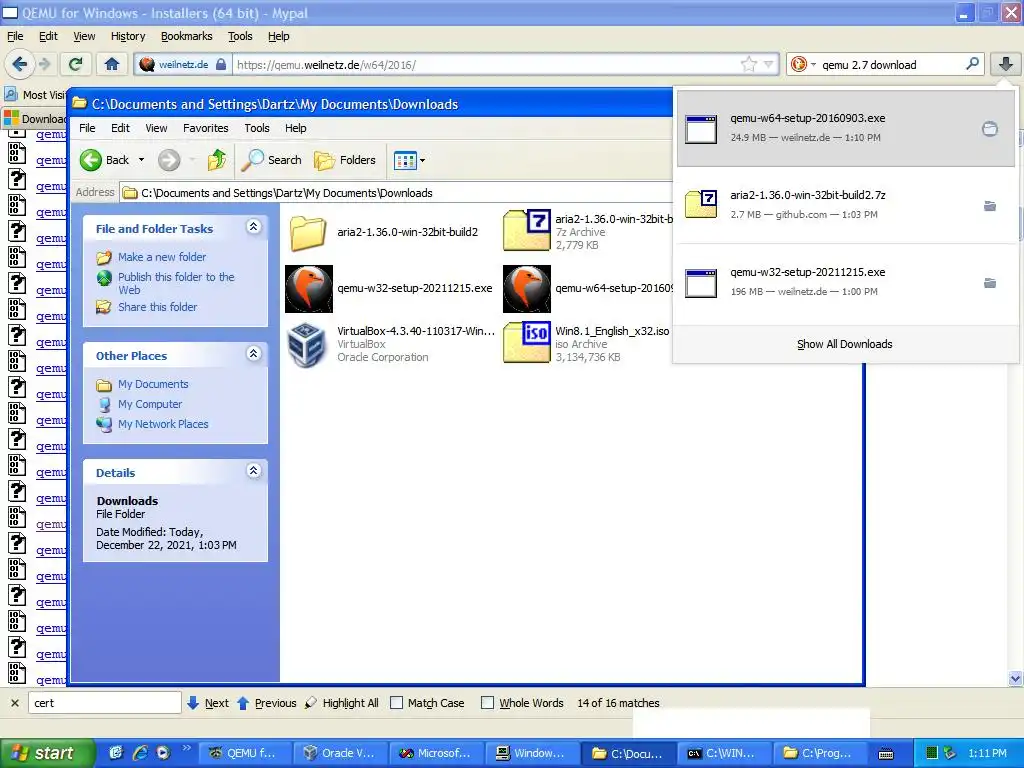The image size is (1024, 768).
Task: Open the browser History menu
Action: pyautogui.click(x=128, y=36)
